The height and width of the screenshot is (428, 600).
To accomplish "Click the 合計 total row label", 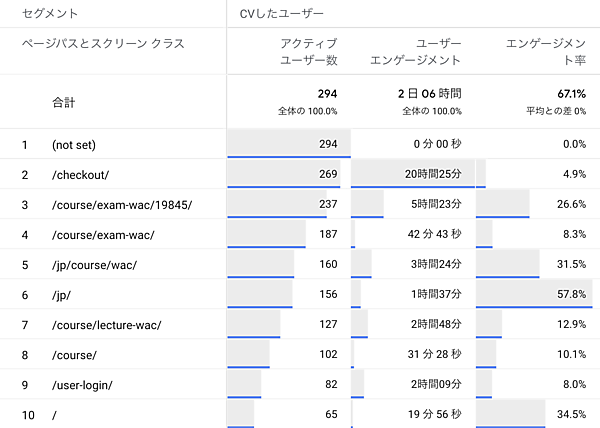I will 64,102.
